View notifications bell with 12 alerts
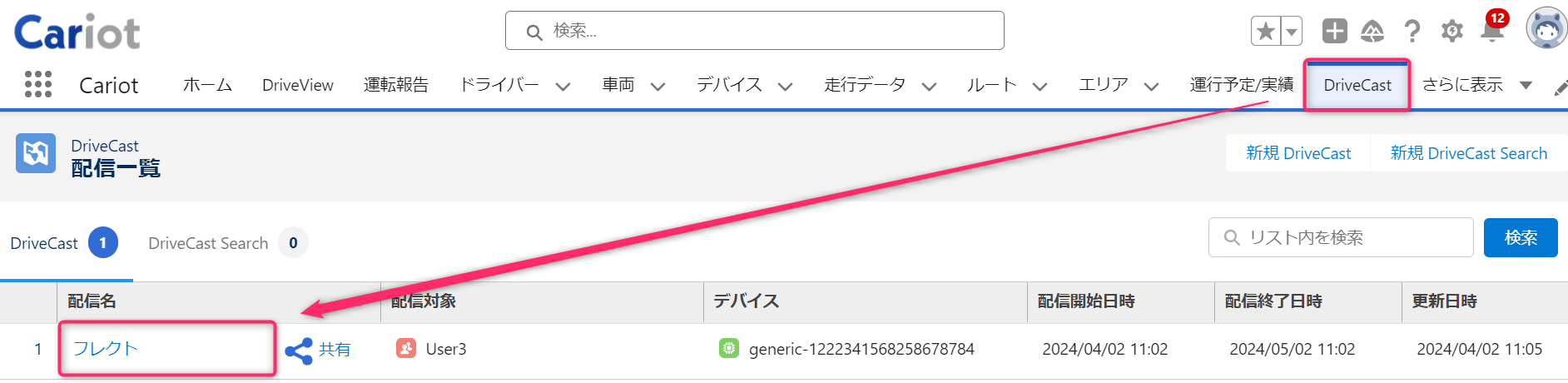 click(1493, 30)
